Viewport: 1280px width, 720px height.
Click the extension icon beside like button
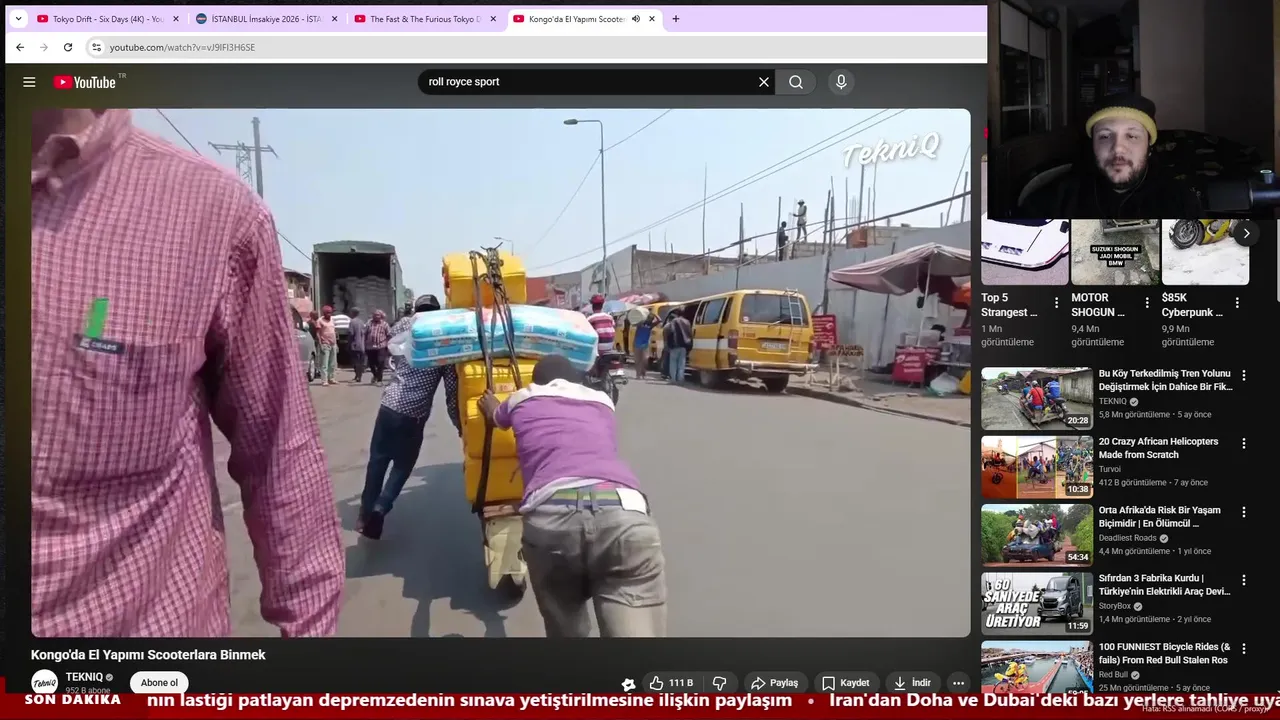[x=628, y=684]
